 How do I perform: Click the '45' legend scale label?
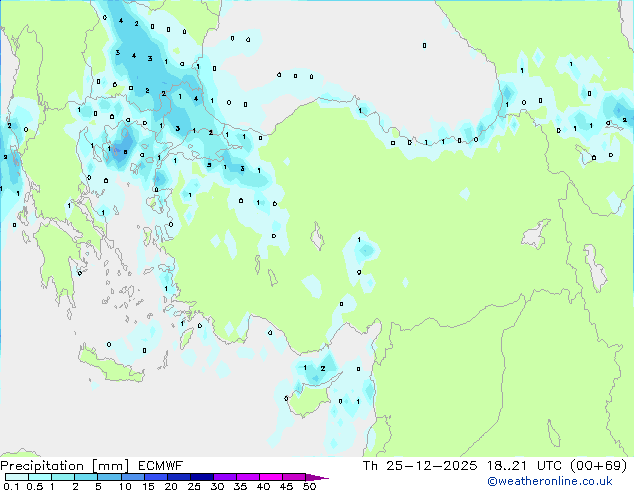286,486
